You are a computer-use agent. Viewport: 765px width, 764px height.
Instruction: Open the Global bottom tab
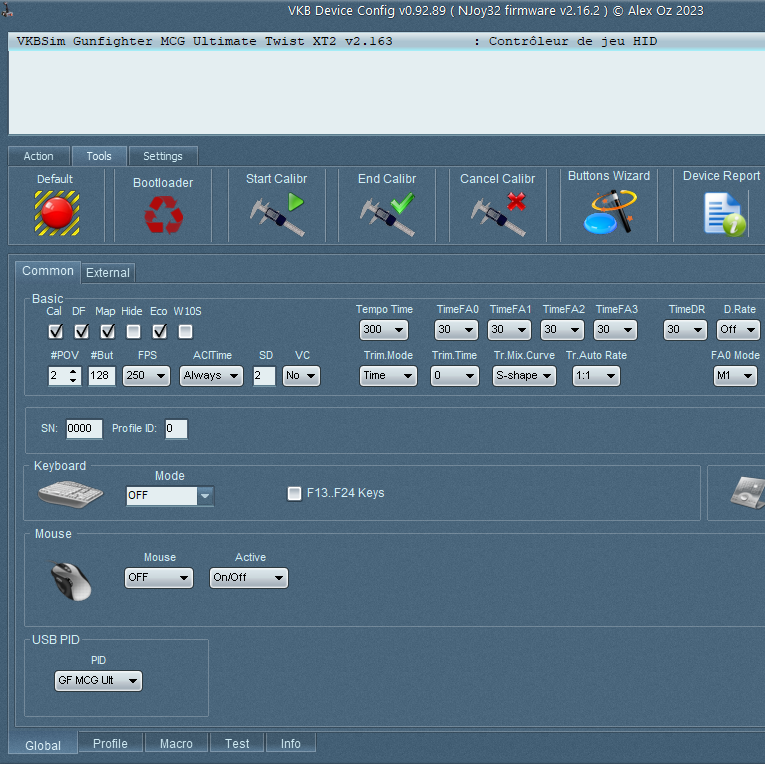pos(43,745)
